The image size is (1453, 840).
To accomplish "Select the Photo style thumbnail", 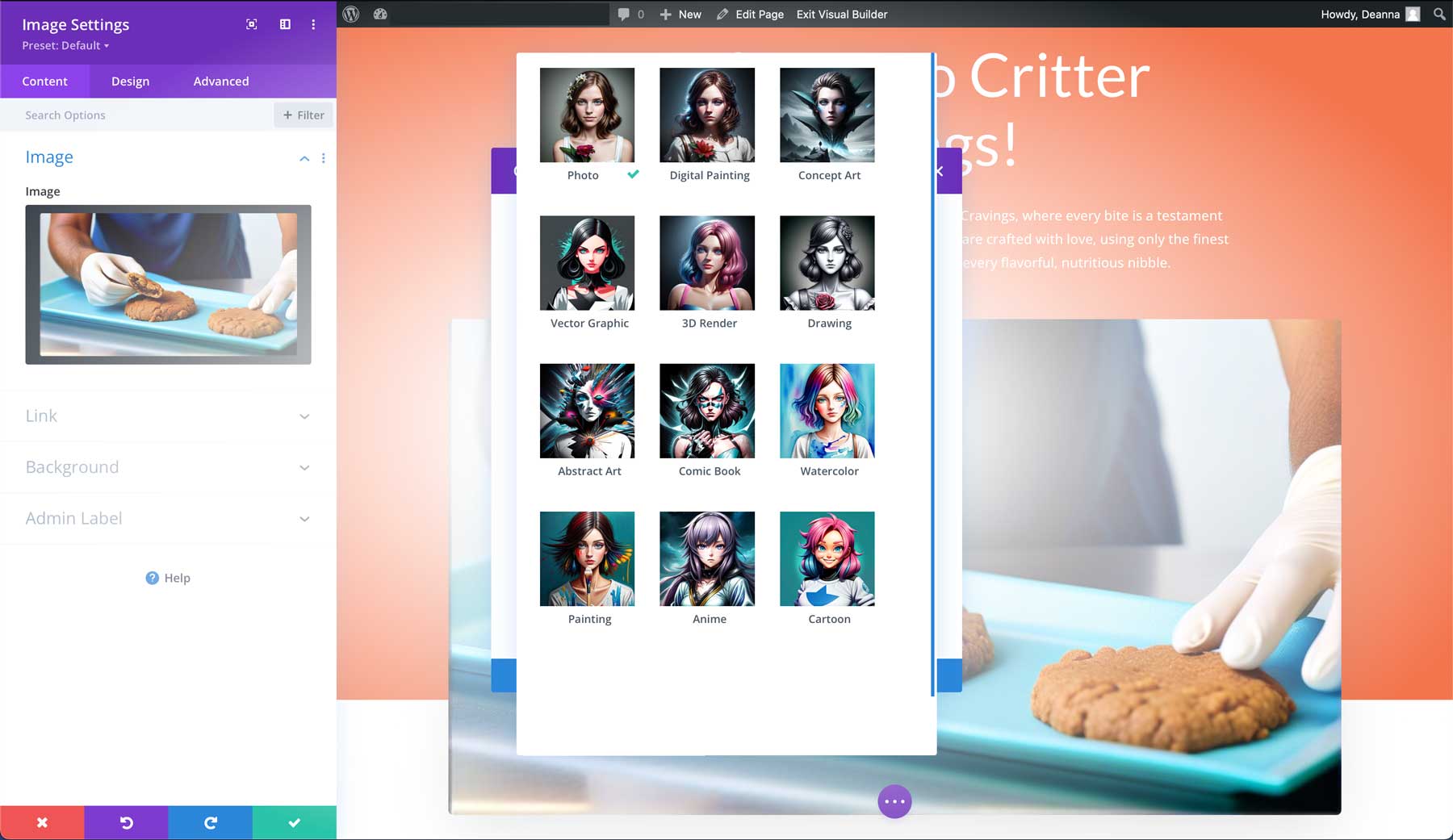I will tap(587, 115).
